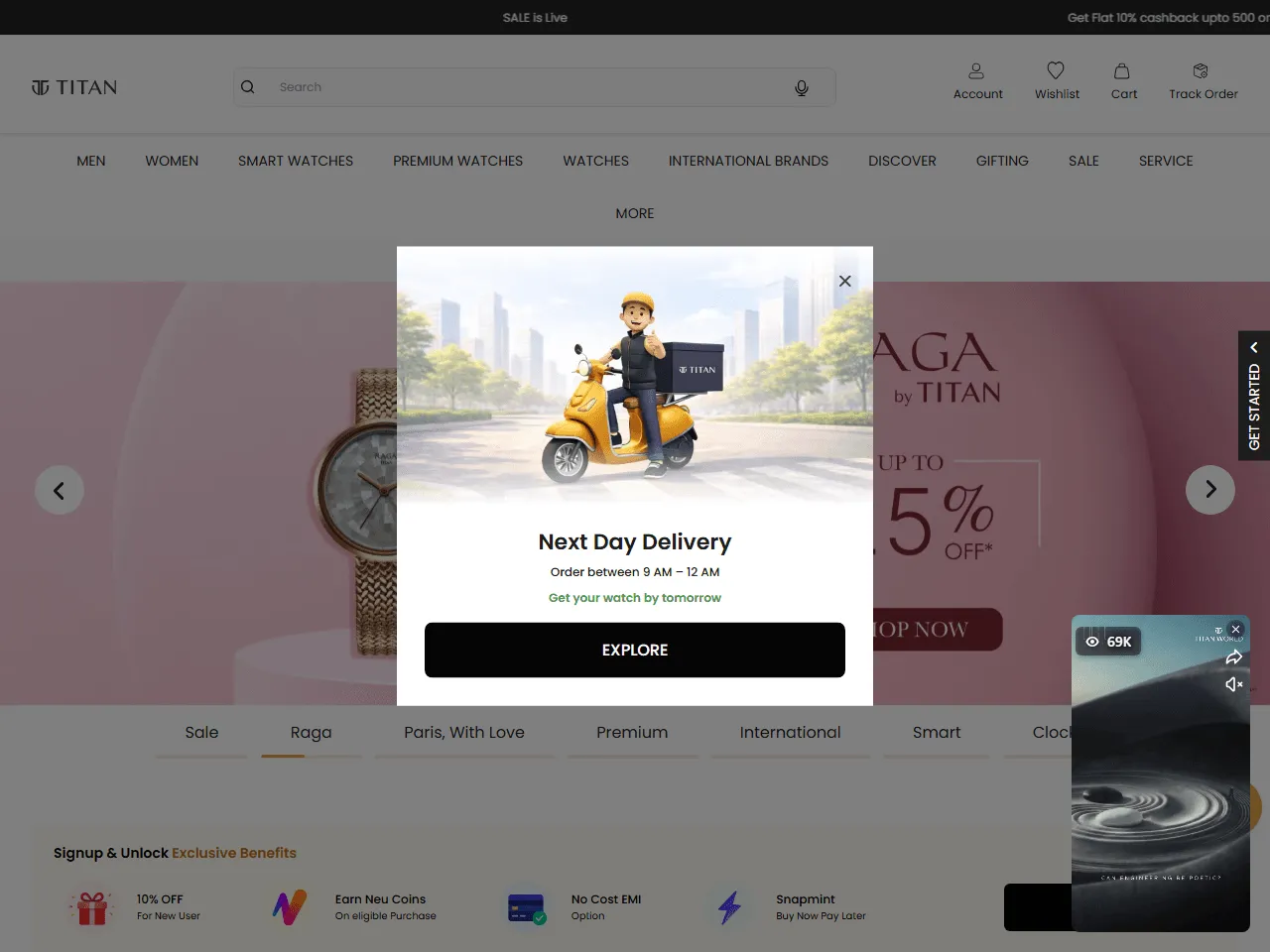The width and height of the screenshot is (1270, 952).
Task: Click into the Search field
Action: pos(534,87)
